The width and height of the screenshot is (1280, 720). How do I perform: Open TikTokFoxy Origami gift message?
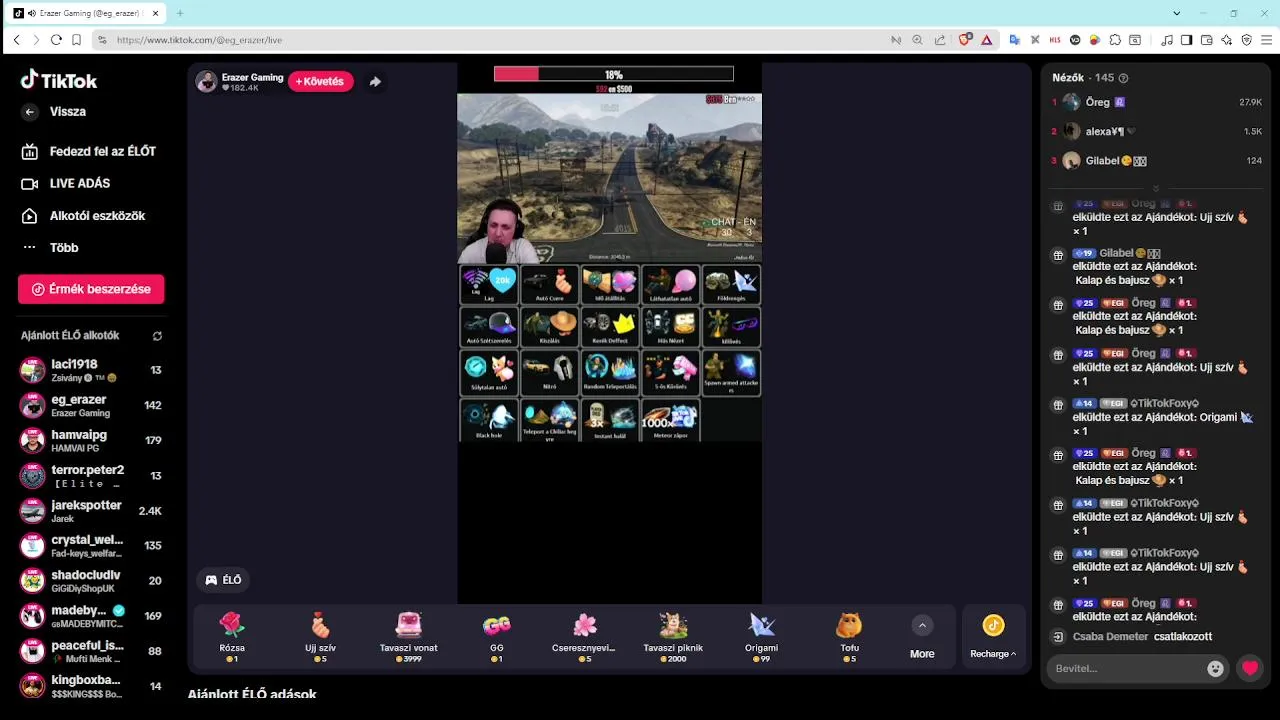click(x=1156, y=417)
